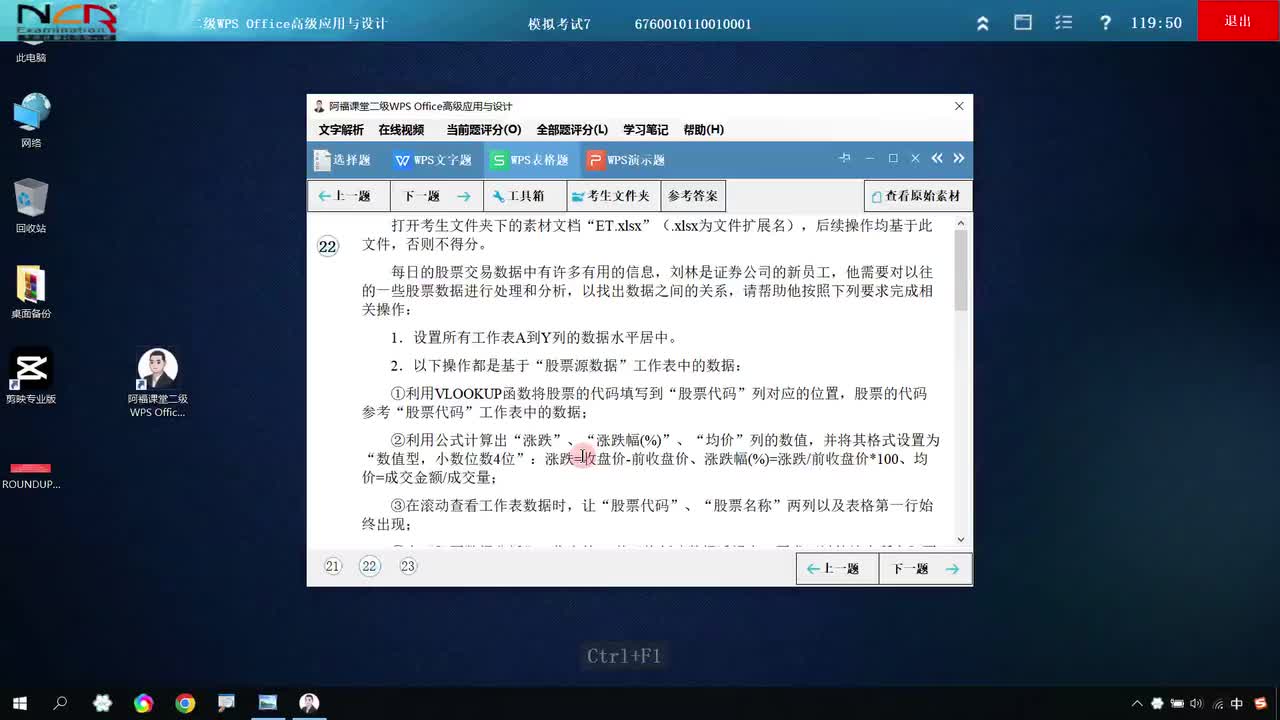Click the picture viewer taskbar icon

tap(268, 703)
